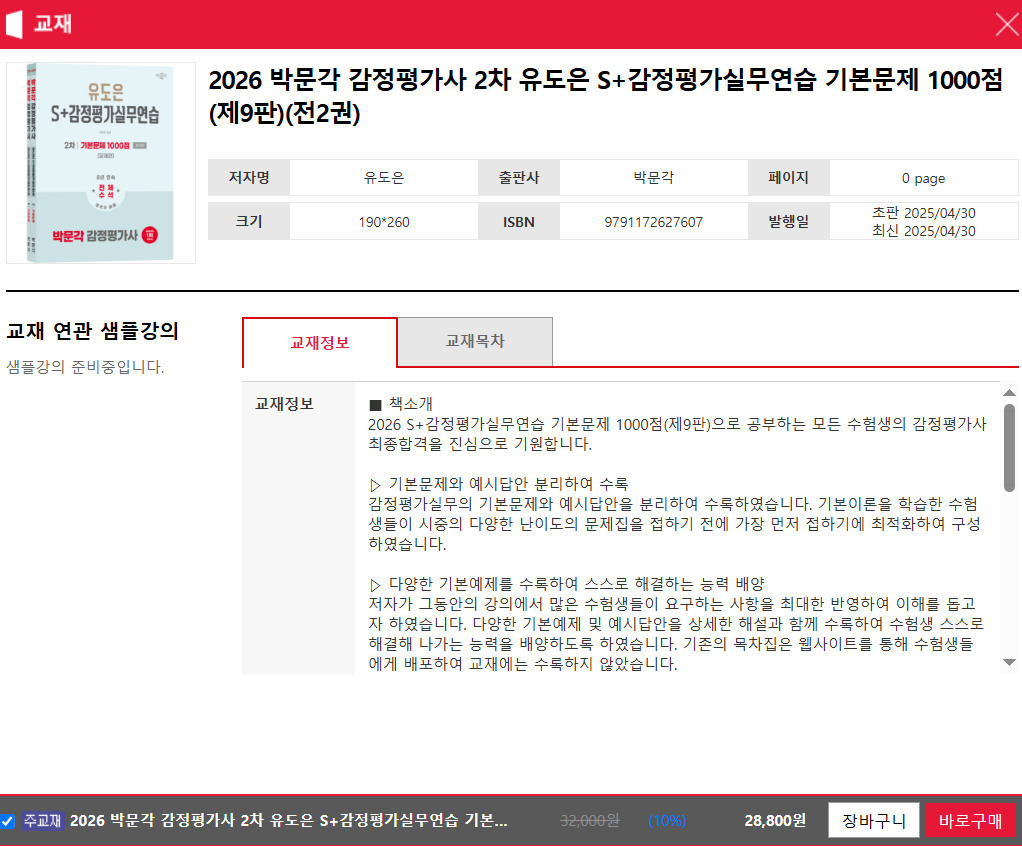Click author value 유도은
Image resolution: width=1022 pixels, height=846 pixels.
click(384, 178)
